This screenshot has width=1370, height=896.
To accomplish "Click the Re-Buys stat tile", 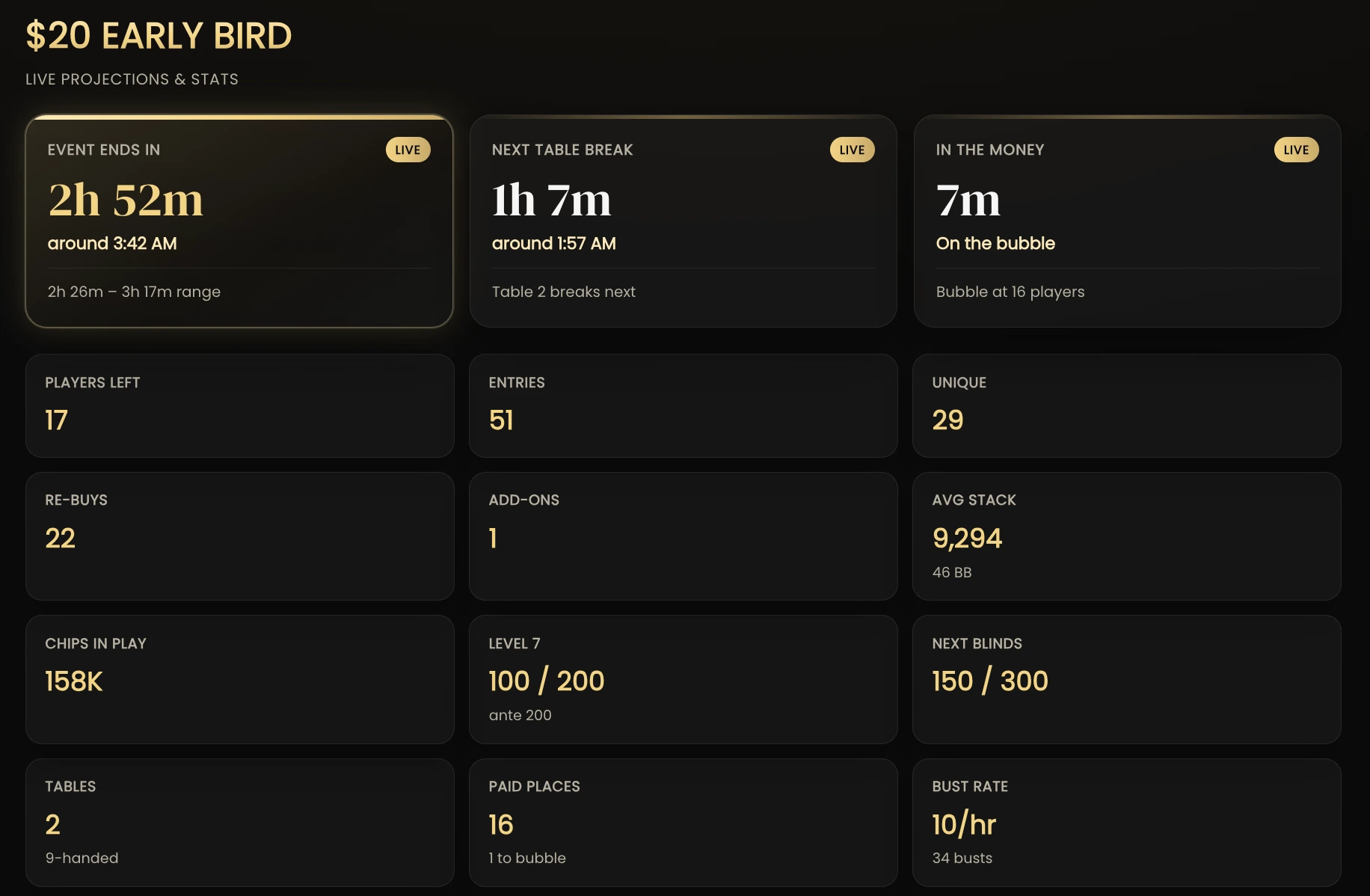I will 239,536.
